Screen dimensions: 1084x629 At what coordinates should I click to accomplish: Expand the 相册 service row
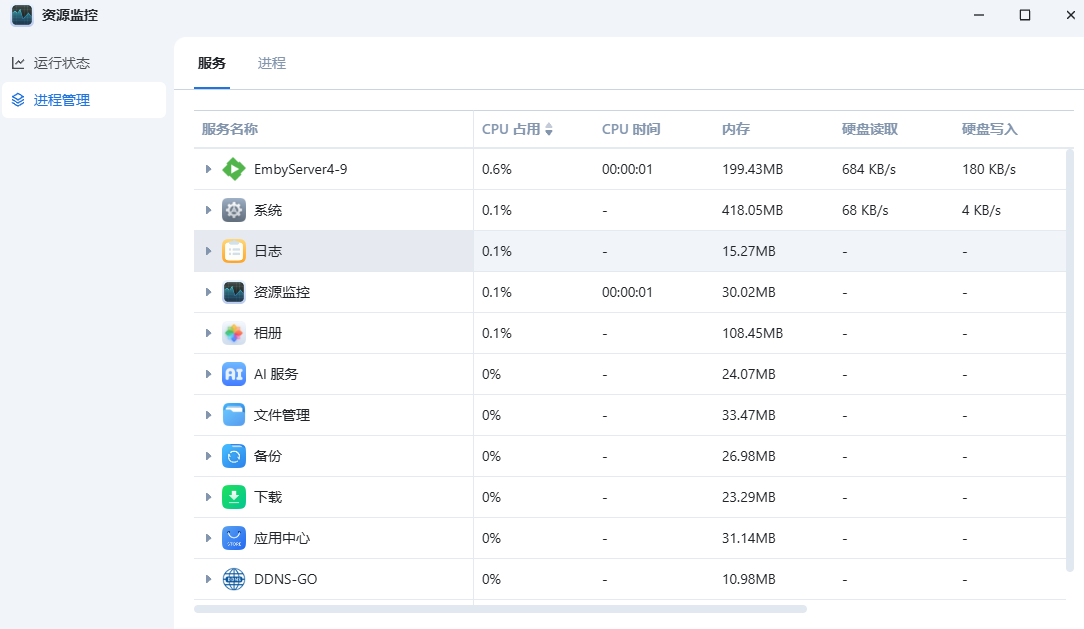208,333
